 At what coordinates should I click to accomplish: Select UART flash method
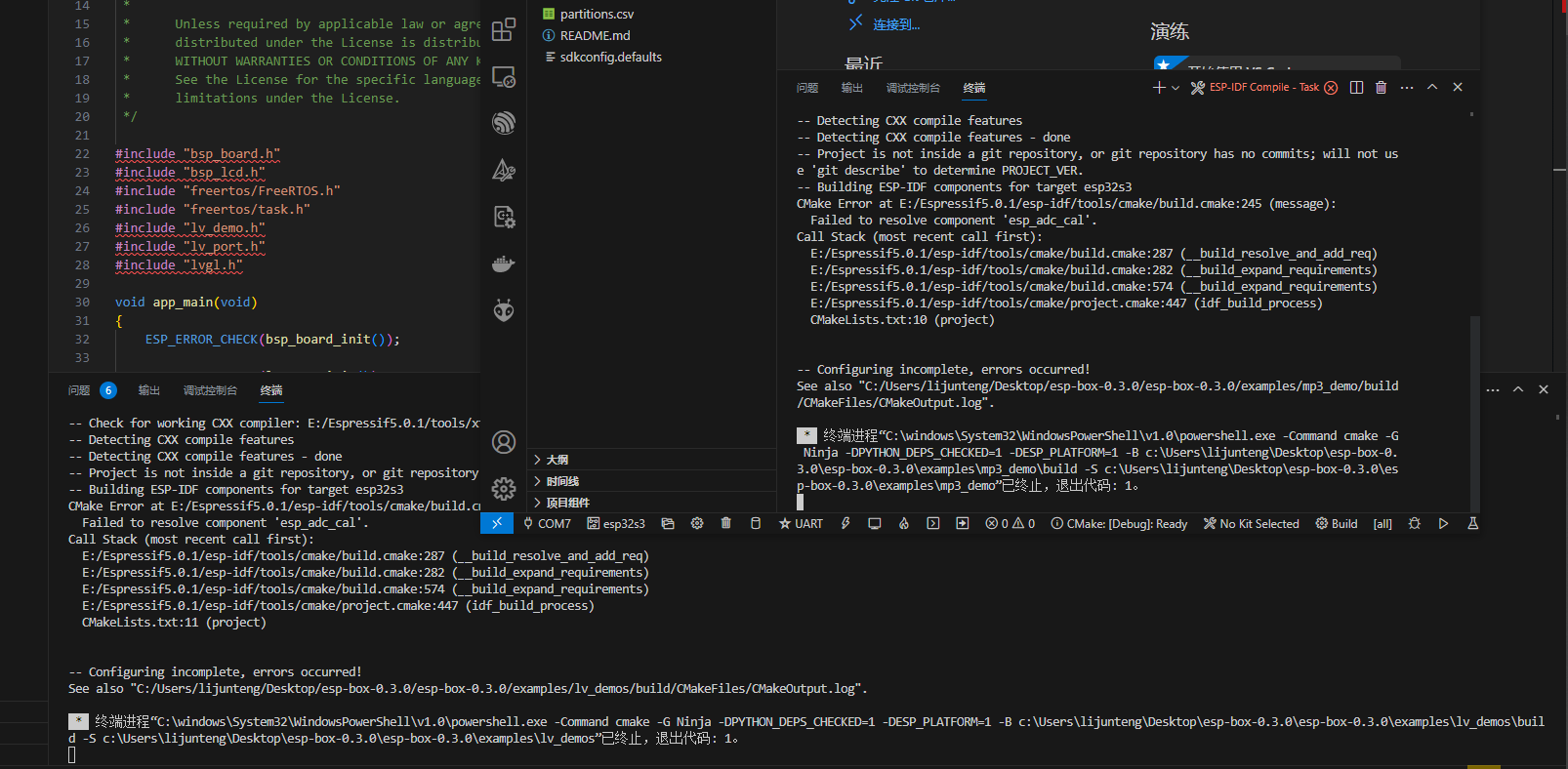(801, 524)
